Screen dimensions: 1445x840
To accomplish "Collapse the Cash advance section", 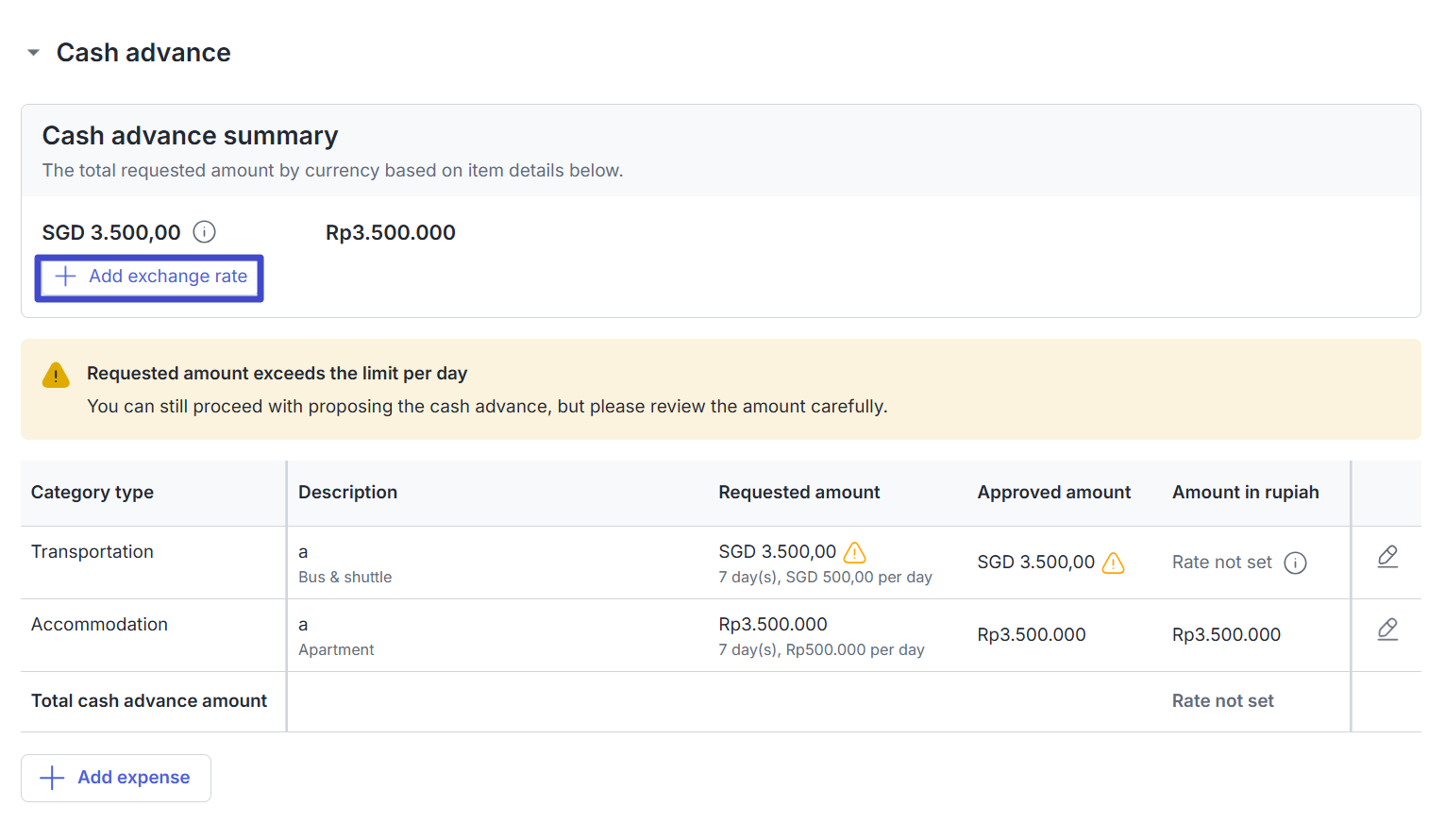I will coord(34,53).
